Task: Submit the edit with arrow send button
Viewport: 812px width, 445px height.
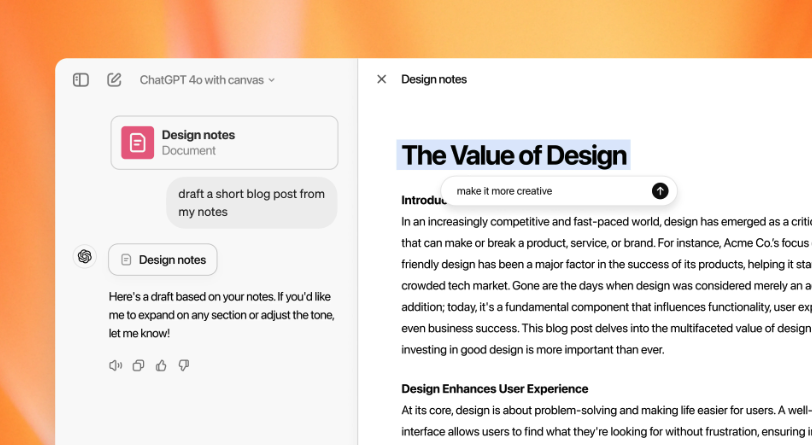Action: (660, 191)
